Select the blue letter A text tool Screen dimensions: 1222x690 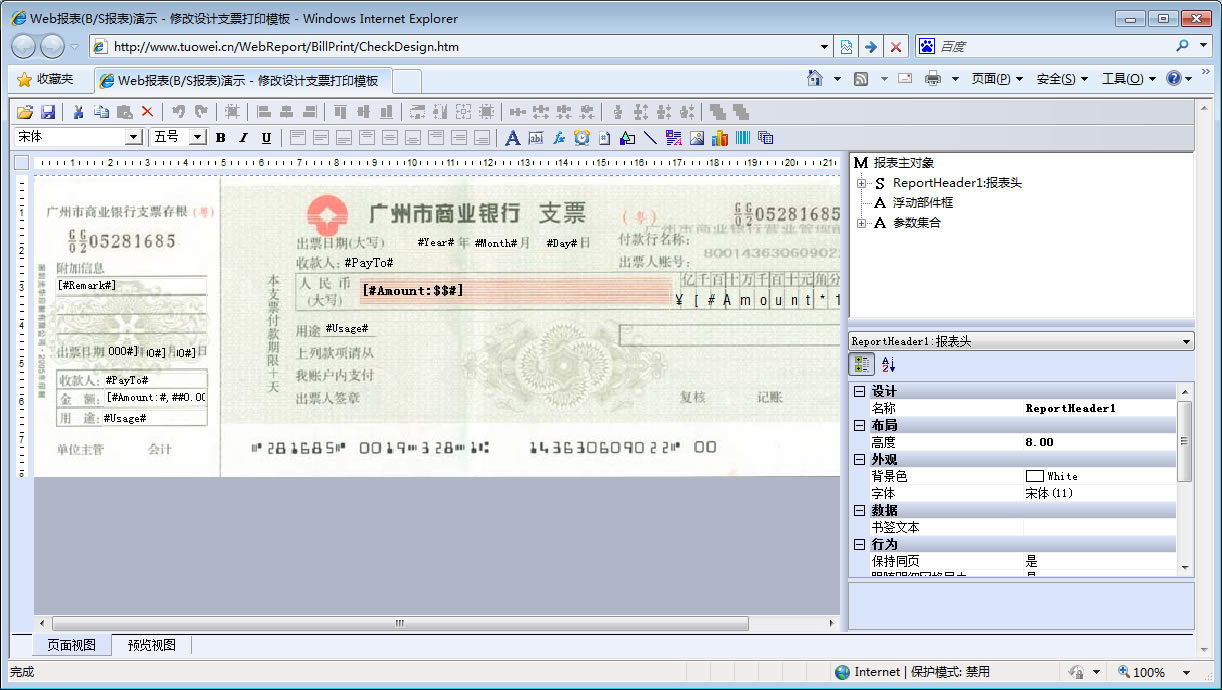512,137
